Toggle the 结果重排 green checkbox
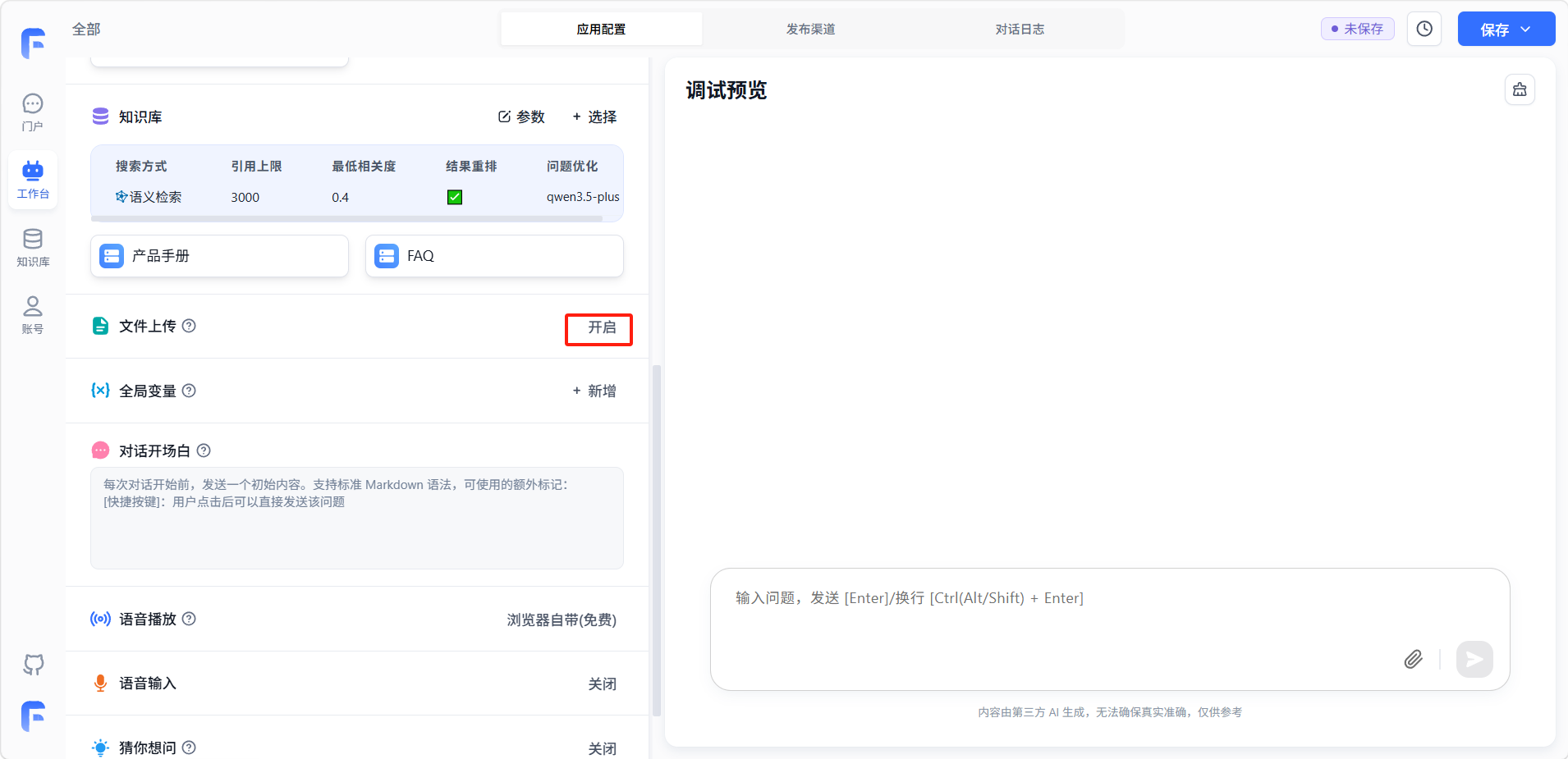Image resolution: width=1568 pixels, height=759 pixels. click(x=455, y=197)
